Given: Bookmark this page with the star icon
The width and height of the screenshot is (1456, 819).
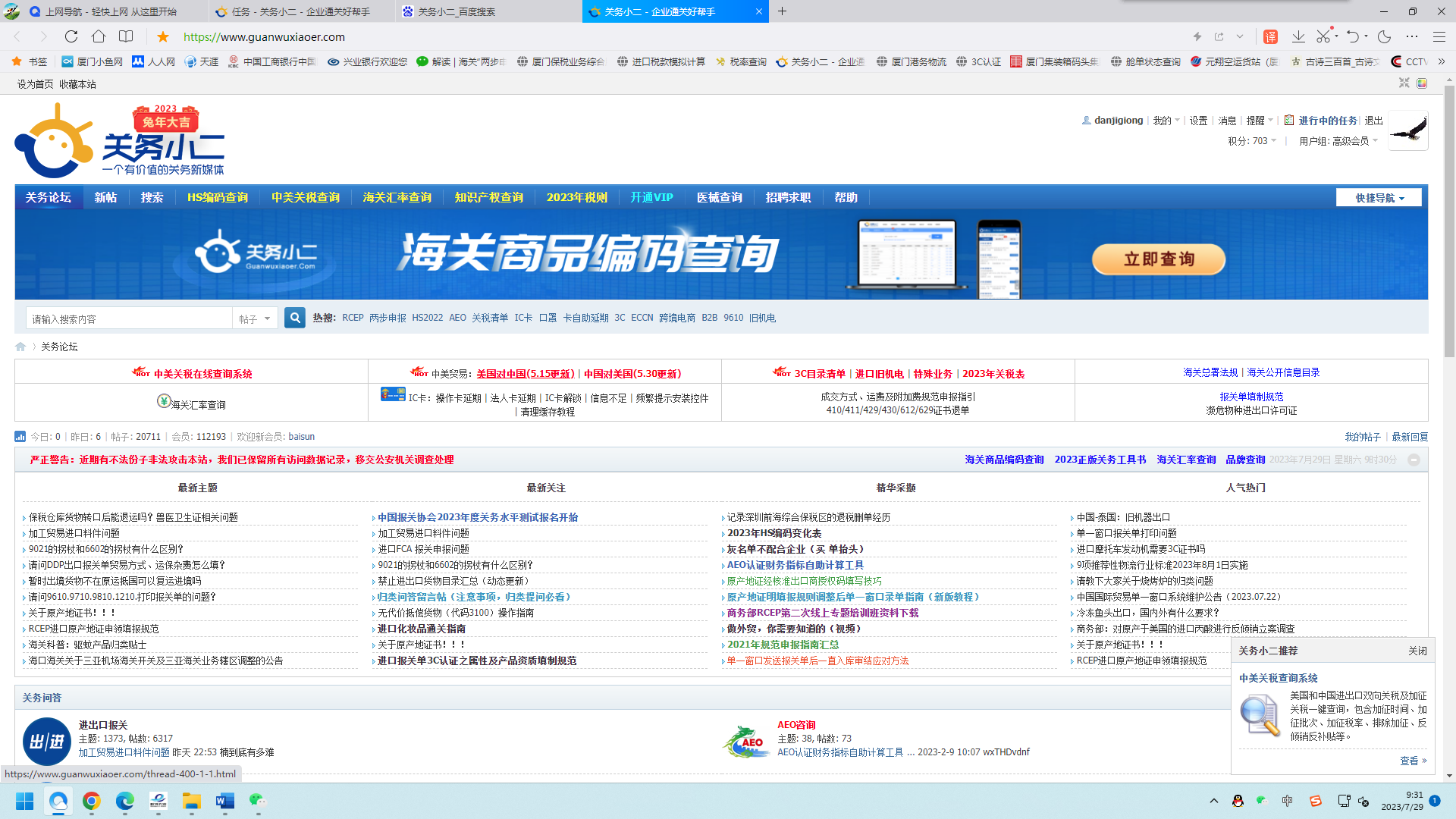Looking at the screenshot, I should 163,36.
